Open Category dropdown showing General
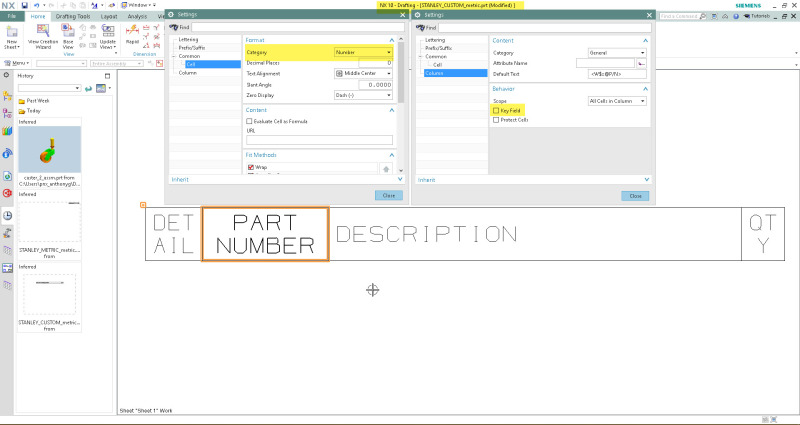800x425 pixels. tap(617, 53)
